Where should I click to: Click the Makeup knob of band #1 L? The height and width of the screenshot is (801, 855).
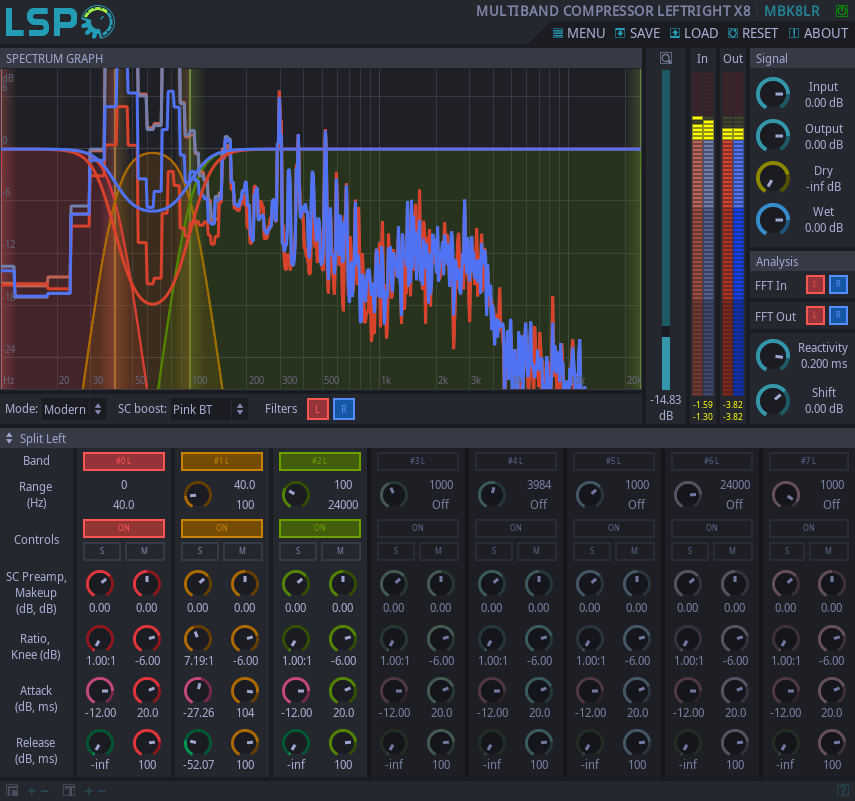click(245, 584)
